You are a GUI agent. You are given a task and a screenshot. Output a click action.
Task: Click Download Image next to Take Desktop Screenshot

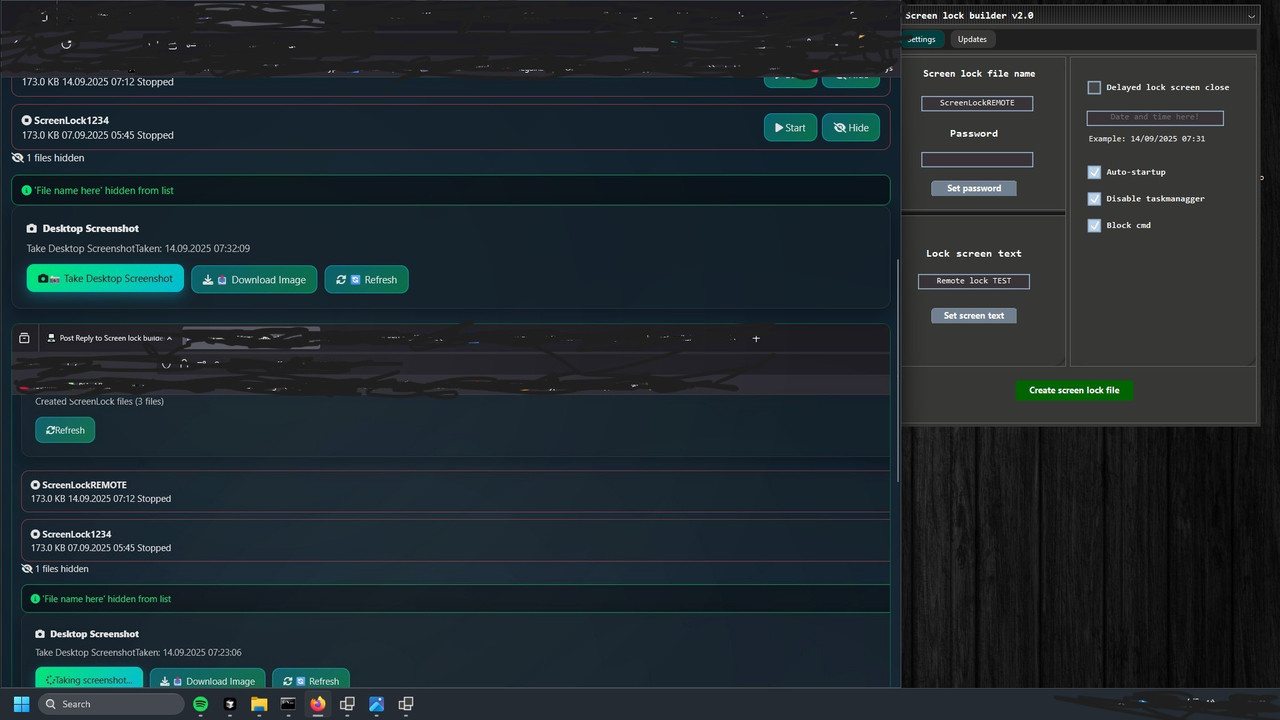tap(254, 280)
